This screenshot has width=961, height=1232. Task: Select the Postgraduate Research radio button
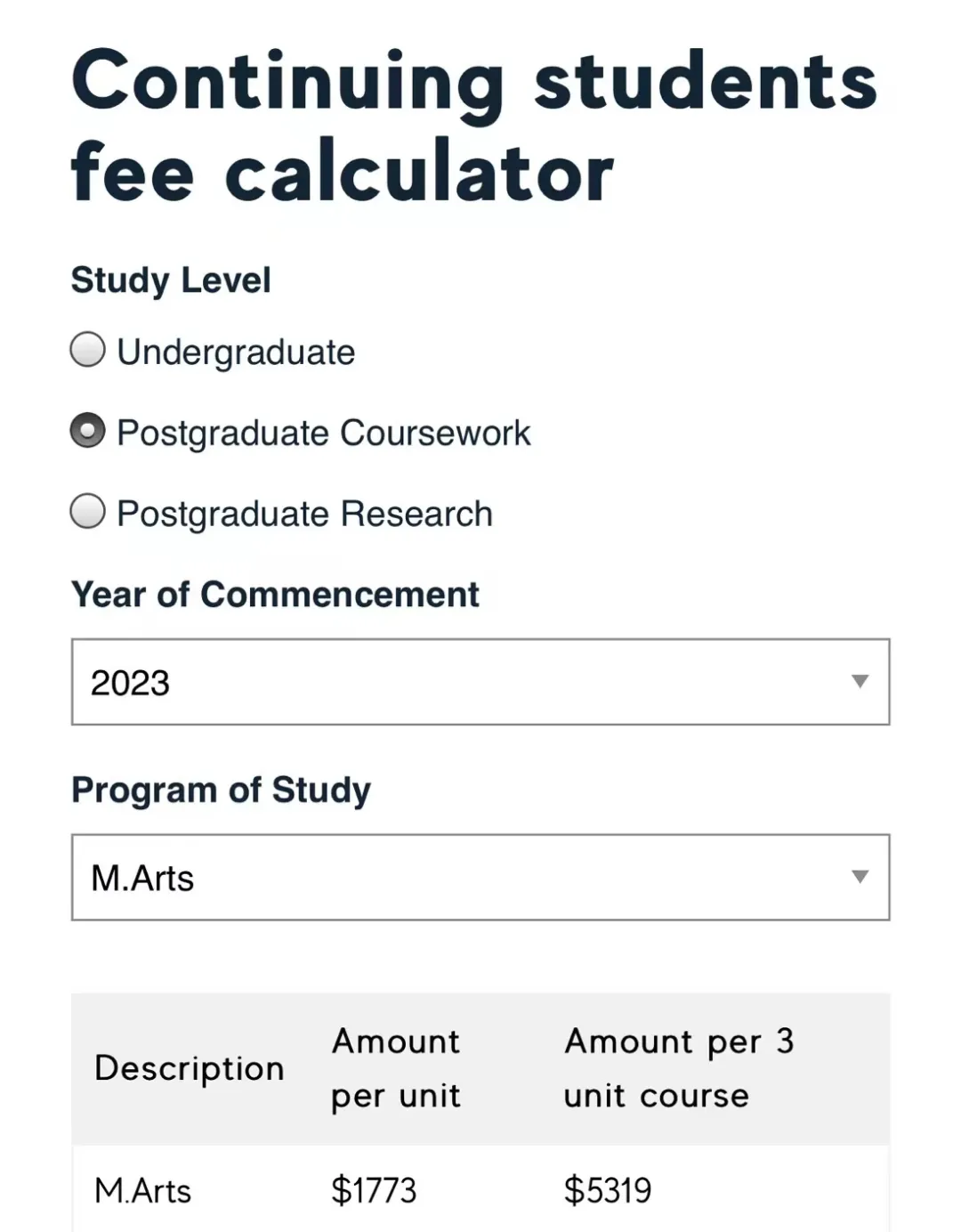tap(87, 512)
